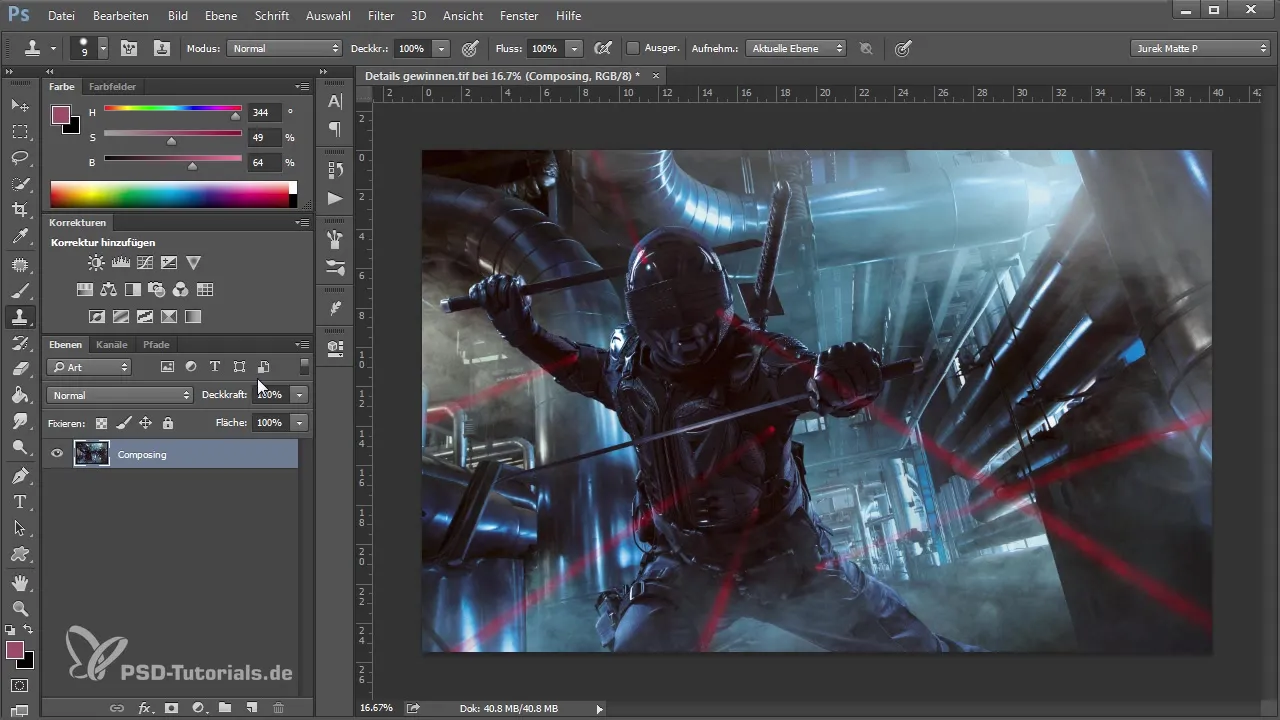This screenshot has width=1280, height=720.
Task: Open the Aufnehm. sample dropdown
Action: [x=797, y=48]
